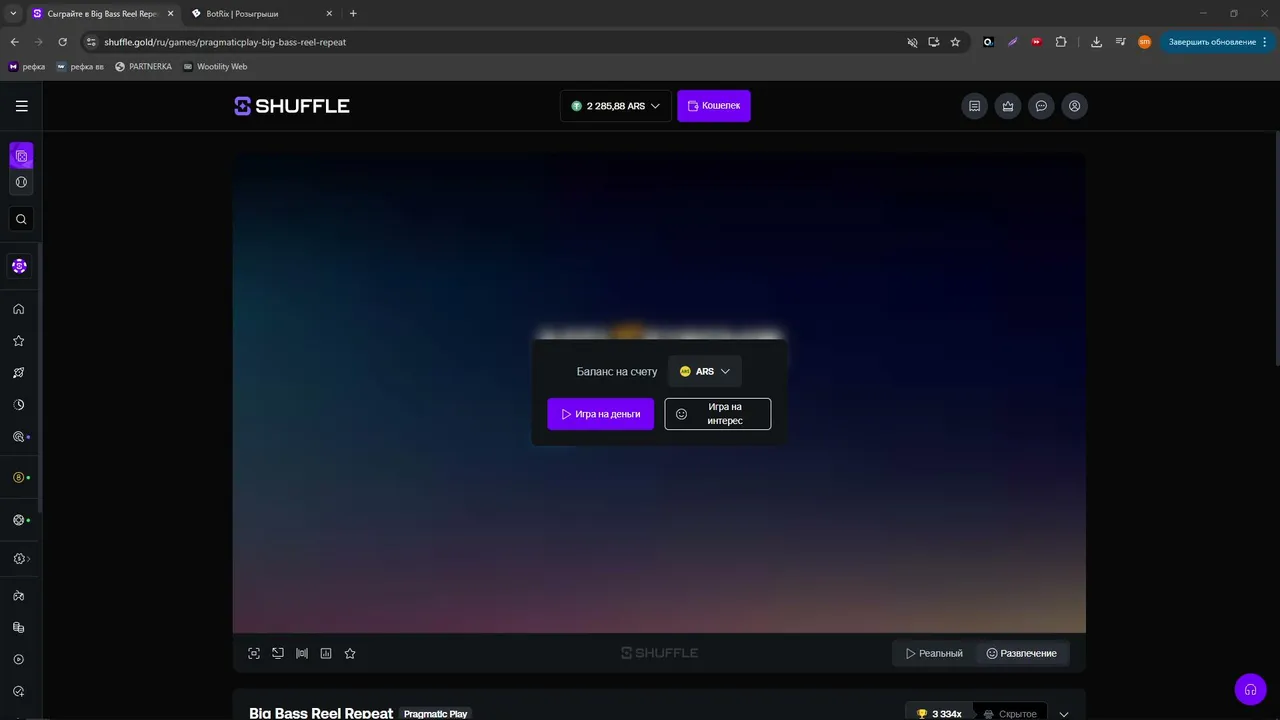Open the user profile icon in header
Viewport: 1280px width, 720px height.
coord(1075,106)
